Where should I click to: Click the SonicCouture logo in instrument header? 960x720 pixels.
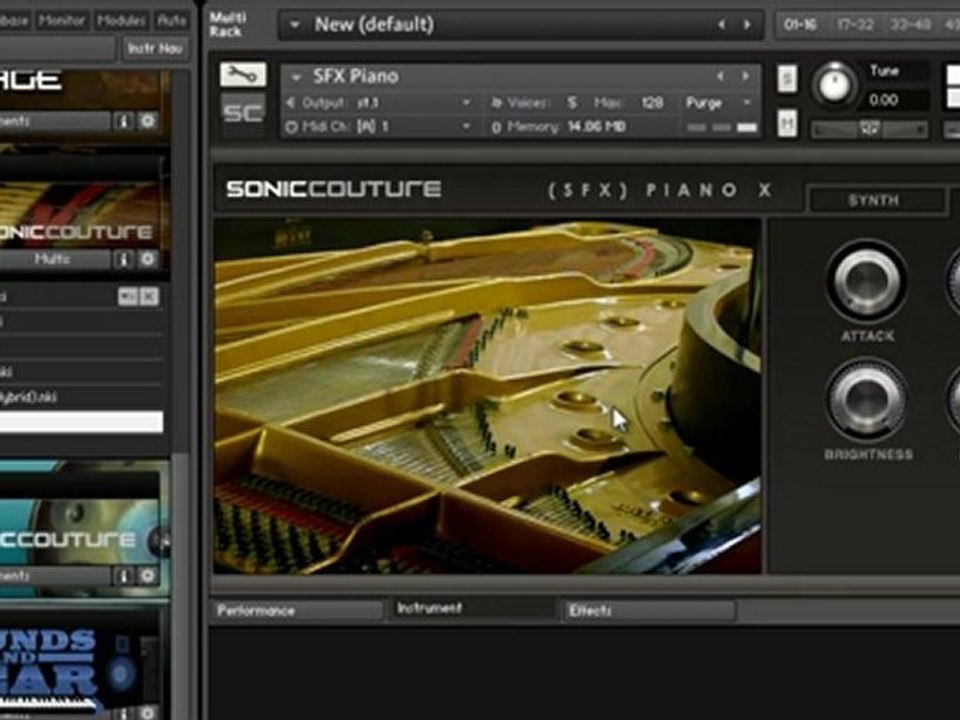(x=334, y=189)
